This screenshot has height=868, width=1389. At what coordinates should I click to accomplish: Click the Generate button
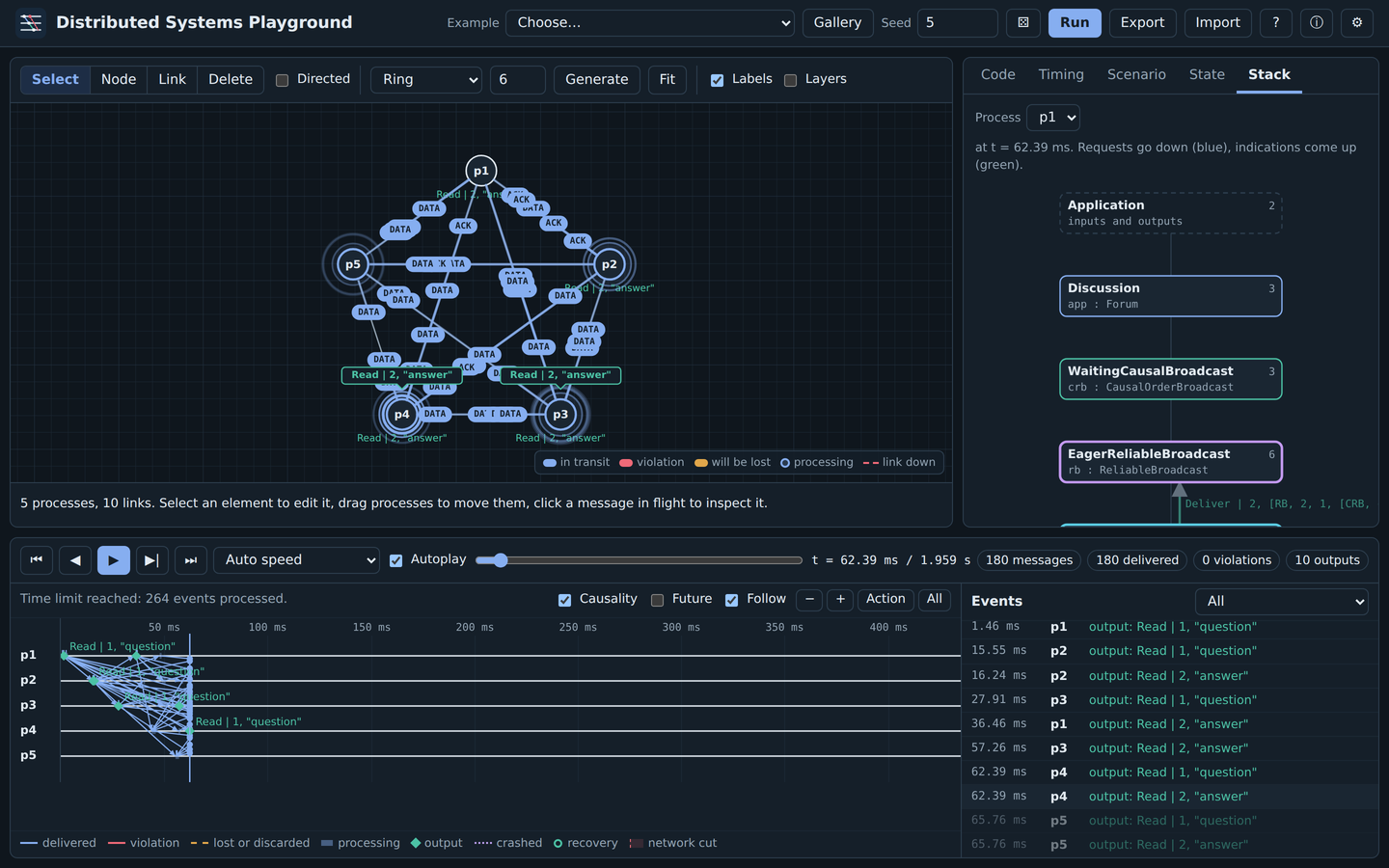coord(597,79)
